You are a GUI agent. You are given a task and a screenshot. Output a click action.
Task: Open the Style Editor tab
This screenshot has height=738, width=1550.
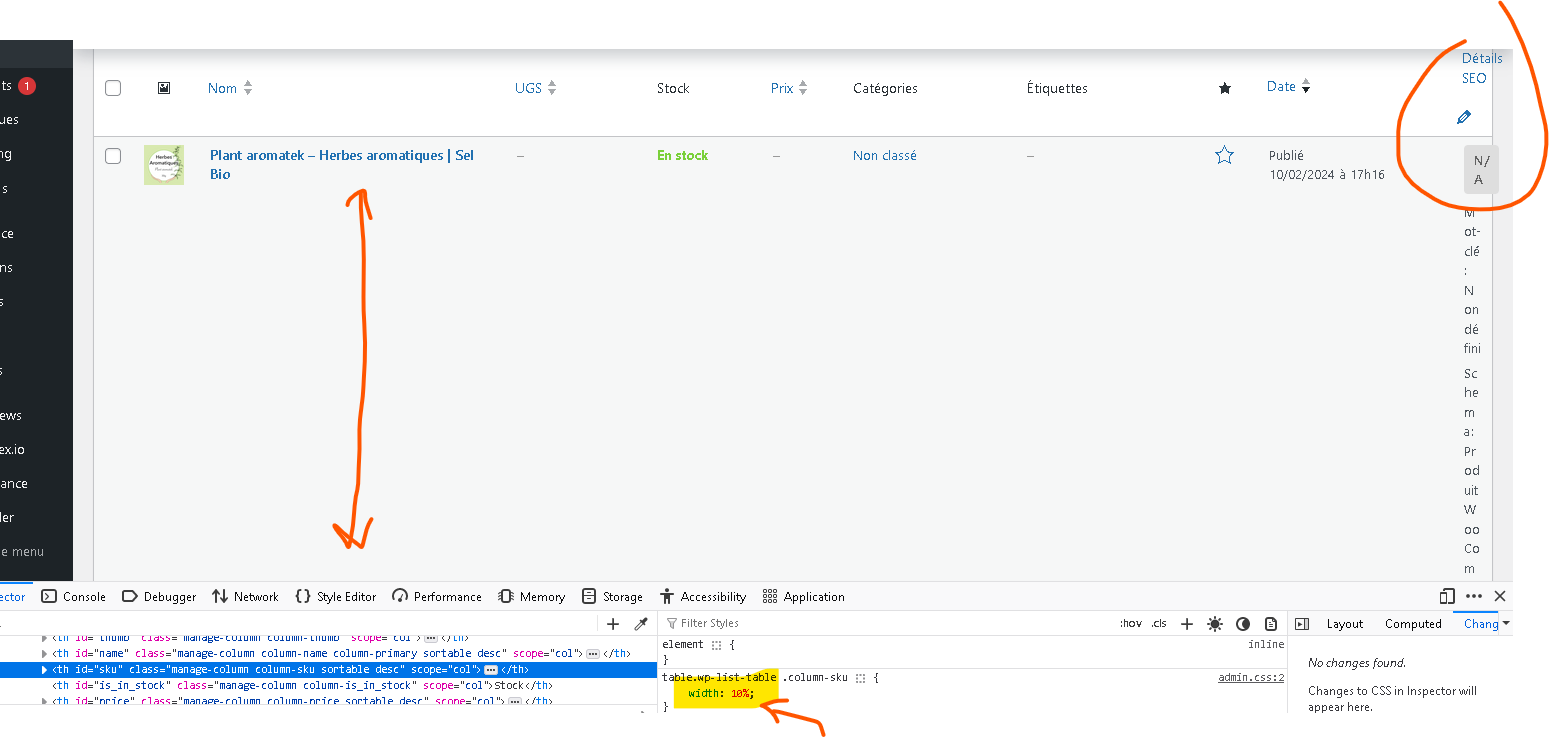tap(336, 596)
